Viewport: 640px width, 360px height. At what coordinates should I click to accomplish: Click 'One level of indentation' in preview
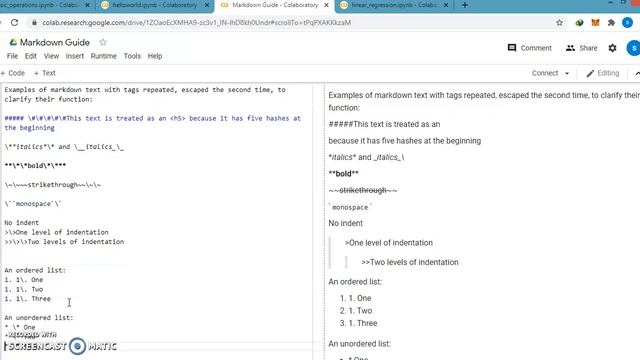[389, 242]
